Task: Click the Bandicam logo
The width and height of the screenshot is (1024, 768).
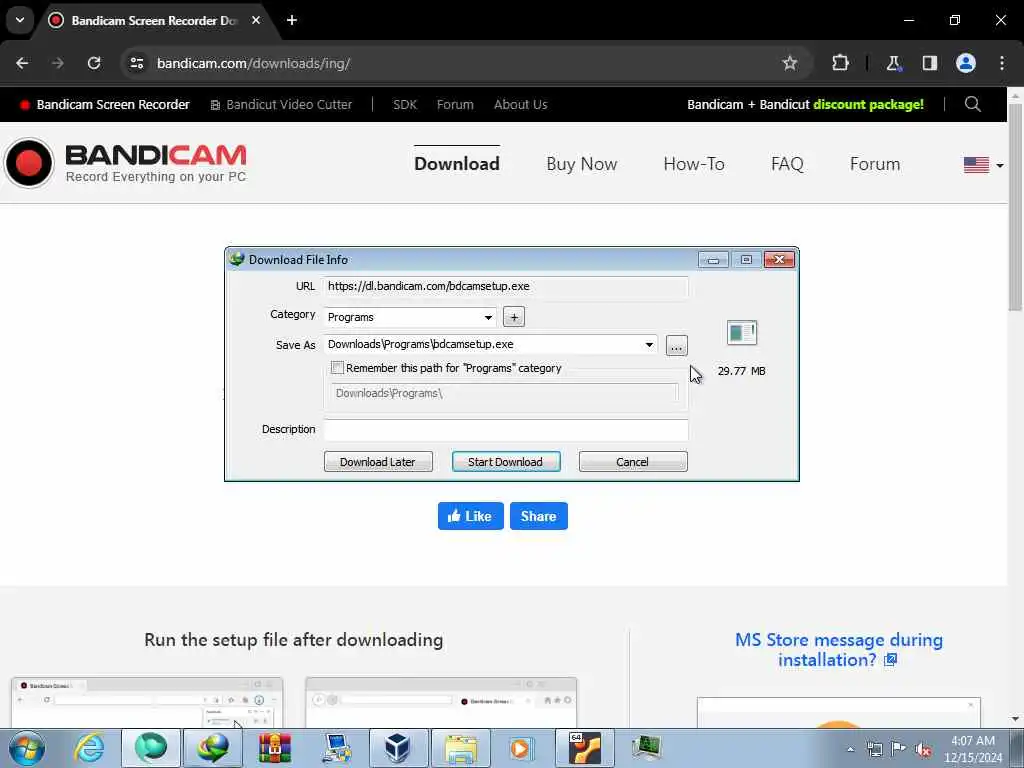Action: [125, 163]
